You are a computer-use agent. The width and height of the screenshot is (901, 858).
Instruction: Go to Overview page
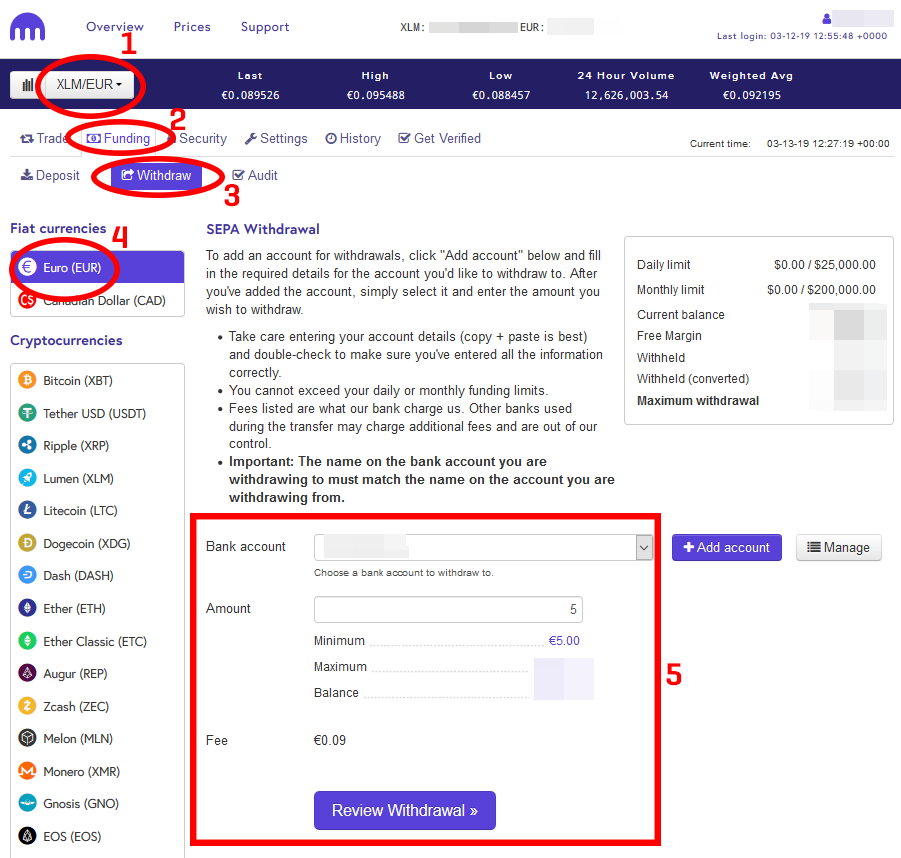click(115, 26)
